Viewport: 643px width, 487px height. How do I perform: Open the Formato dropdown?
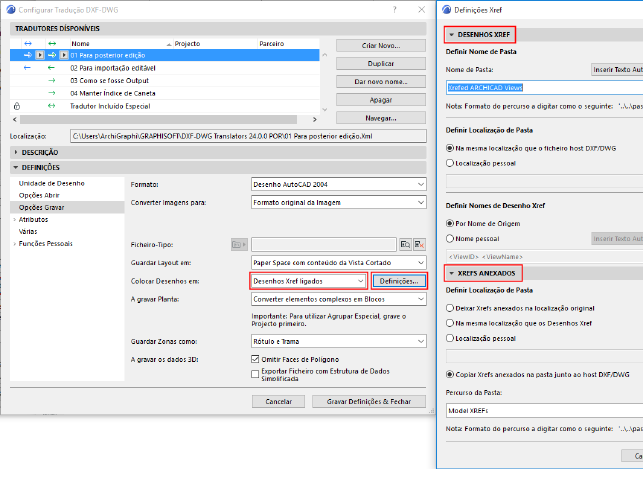[x=339, y=184]
